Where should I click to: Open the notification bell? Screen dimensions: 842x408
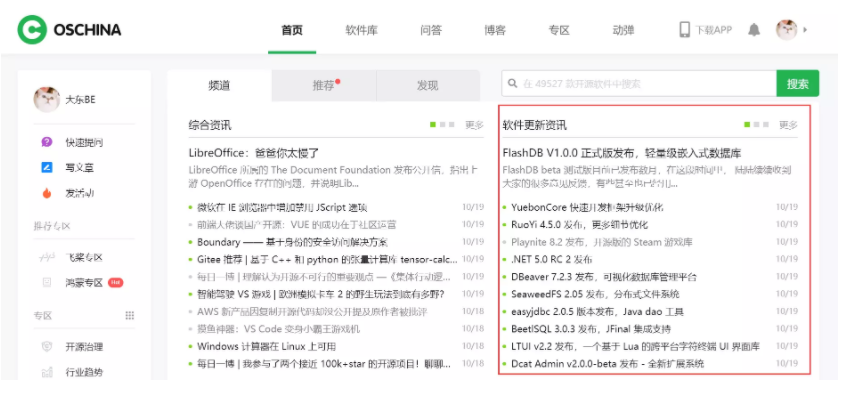click(754, 30)
